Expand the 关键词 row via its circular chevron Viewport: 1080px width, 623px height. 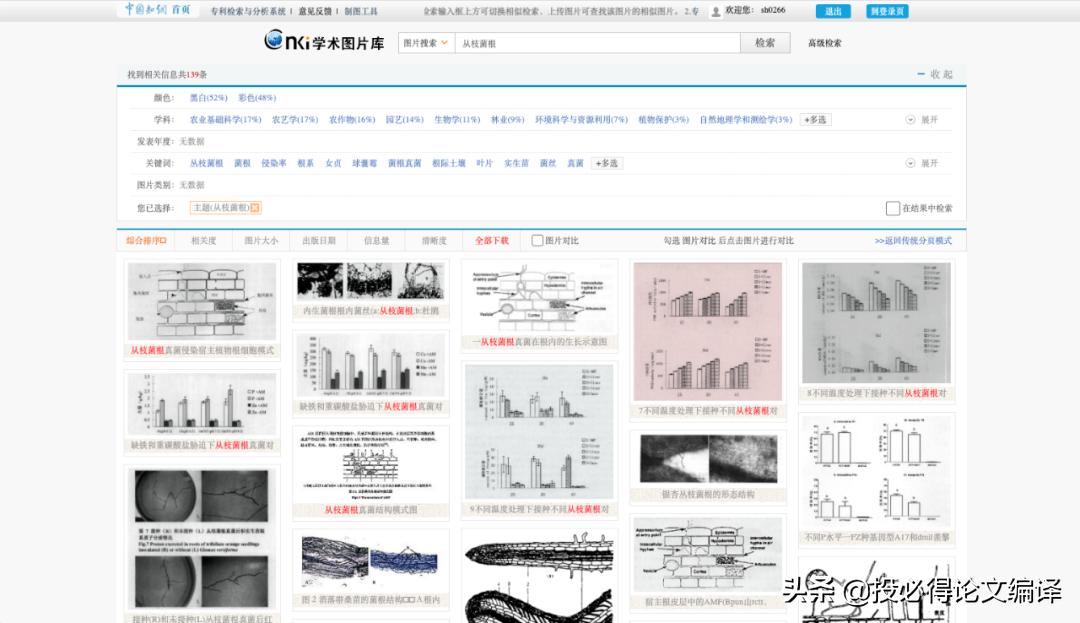[910, 162]
